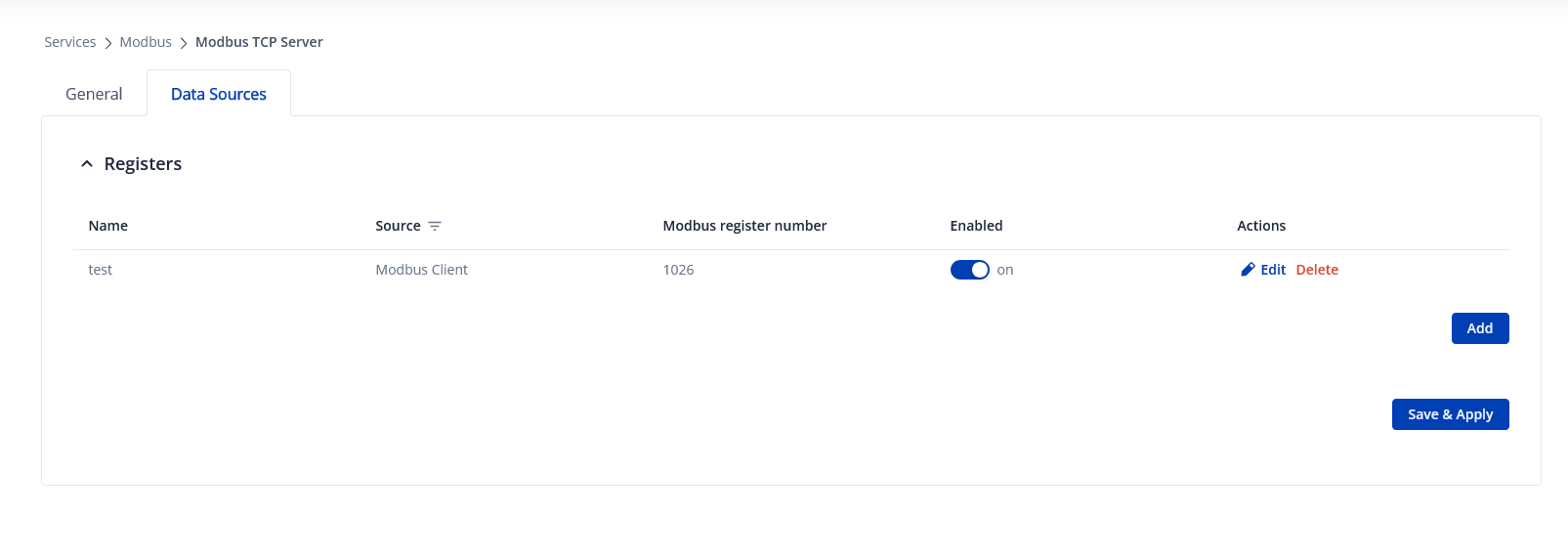1568x560 pixels.
Task: Open the Source column filter icon
Action: pos(435,226)
